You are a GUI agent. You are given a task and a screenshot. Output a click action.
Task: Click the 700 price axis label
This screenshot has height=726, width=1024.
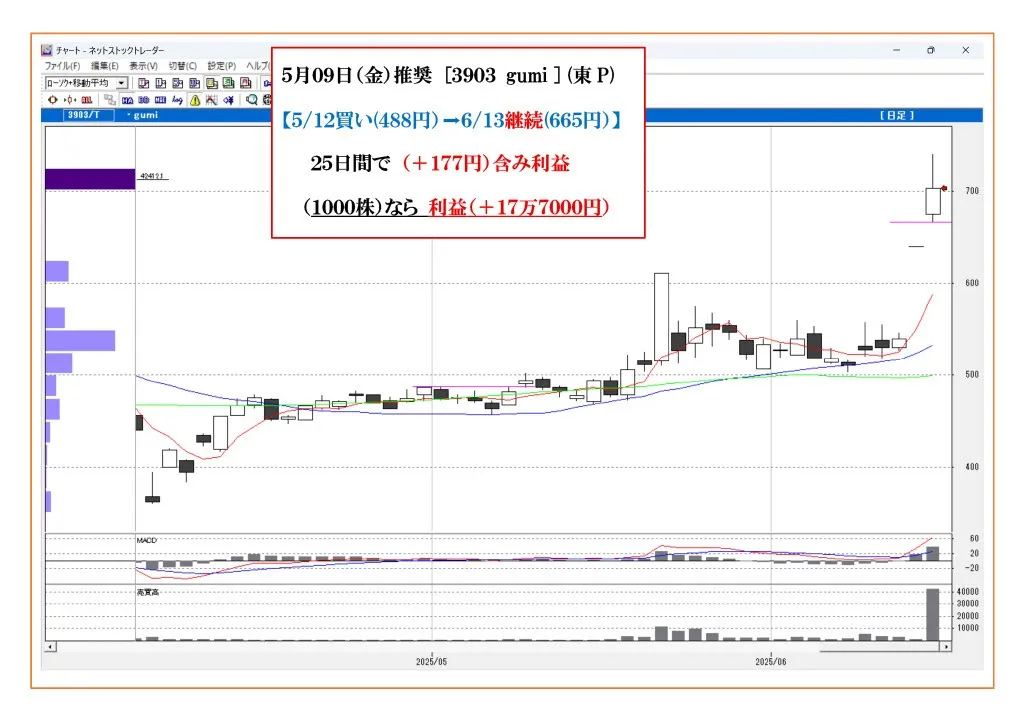(x=972, y=191)
